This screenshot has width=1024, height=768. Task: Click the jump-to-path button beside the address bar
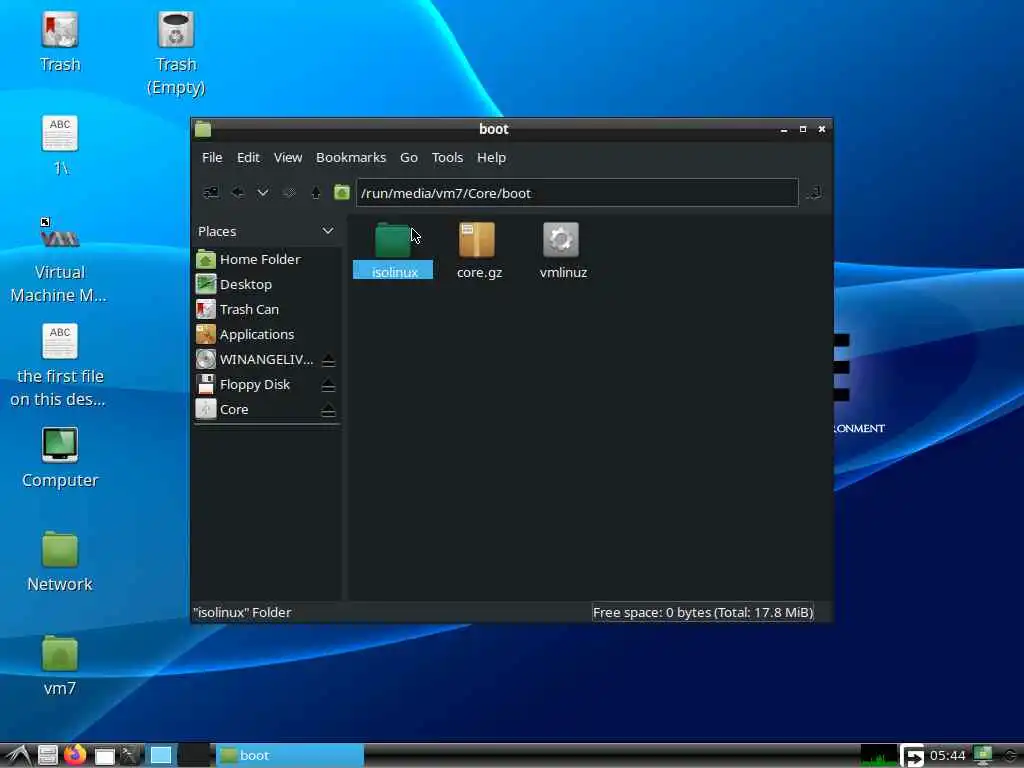814,193
